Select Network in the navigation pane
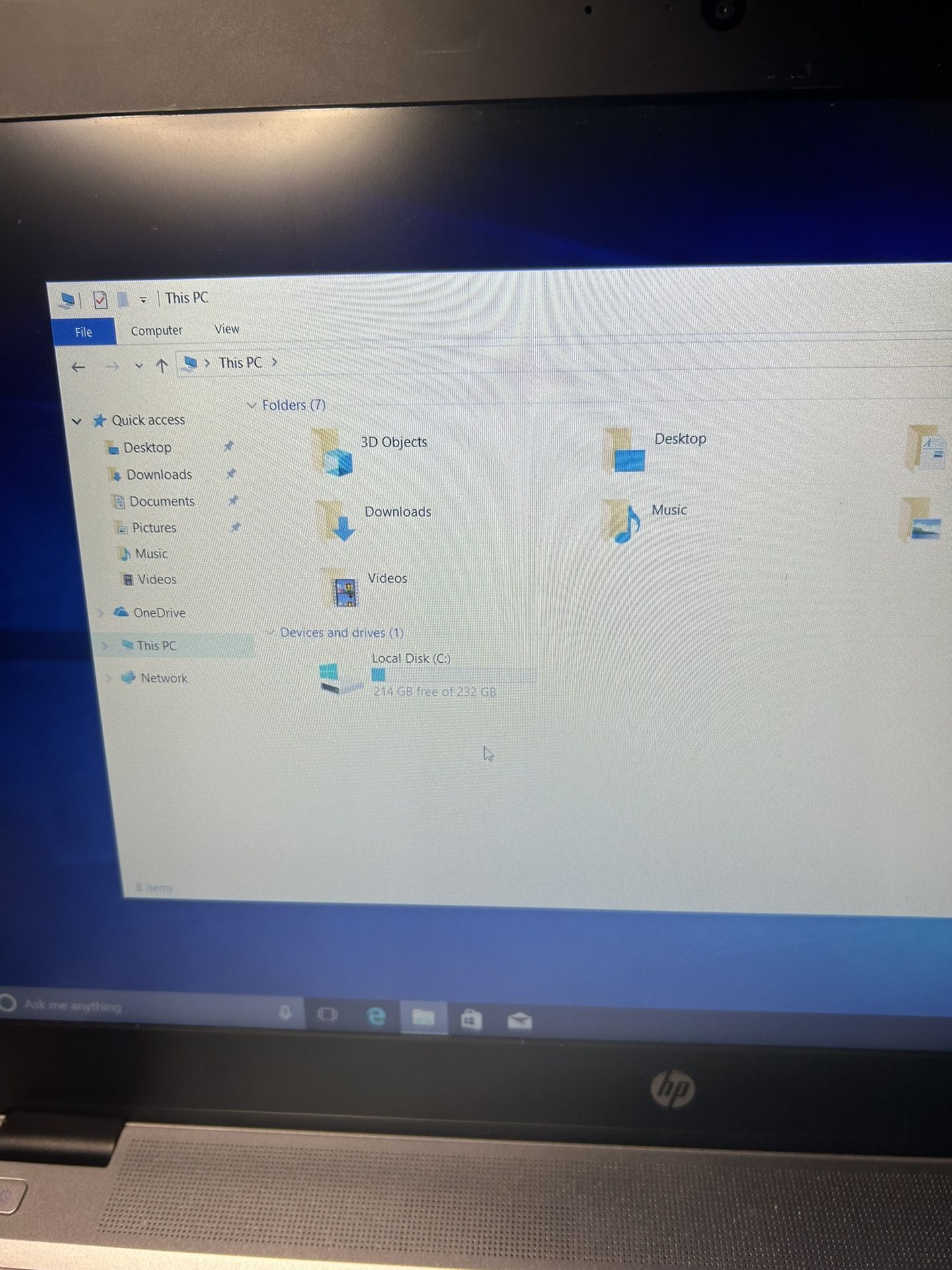This screenshot has width=952, height=1270. tap(164, 678)
